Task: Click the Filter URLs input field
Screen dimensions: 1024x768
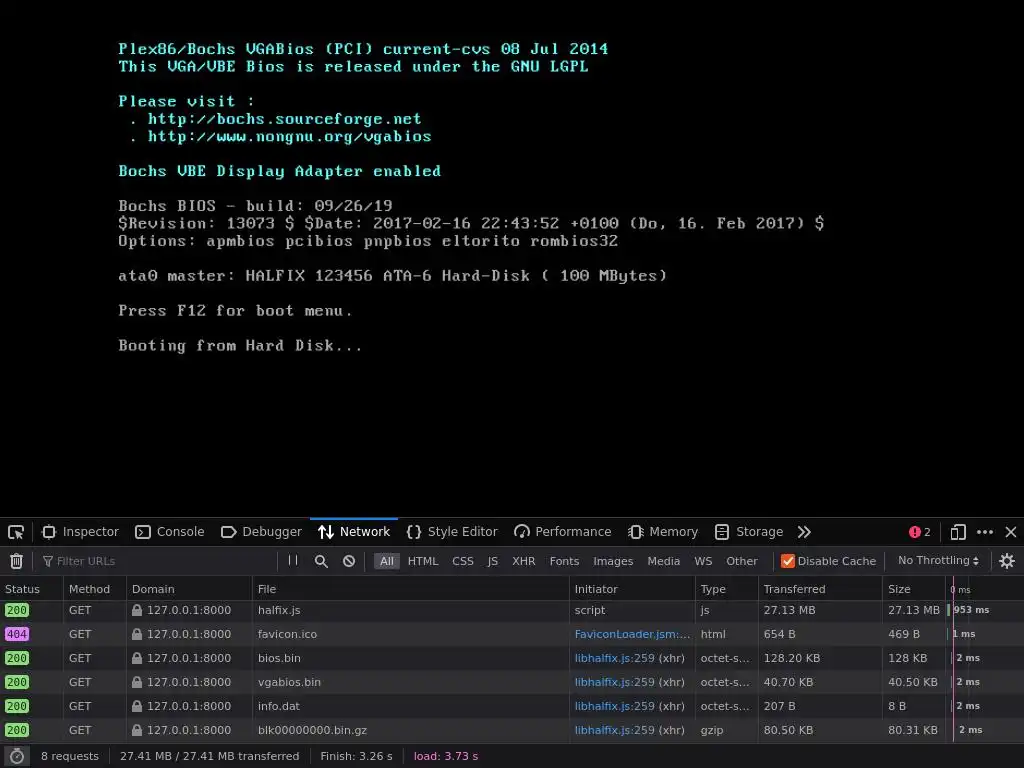Action: pyautogui.click(x=157, y=561)
